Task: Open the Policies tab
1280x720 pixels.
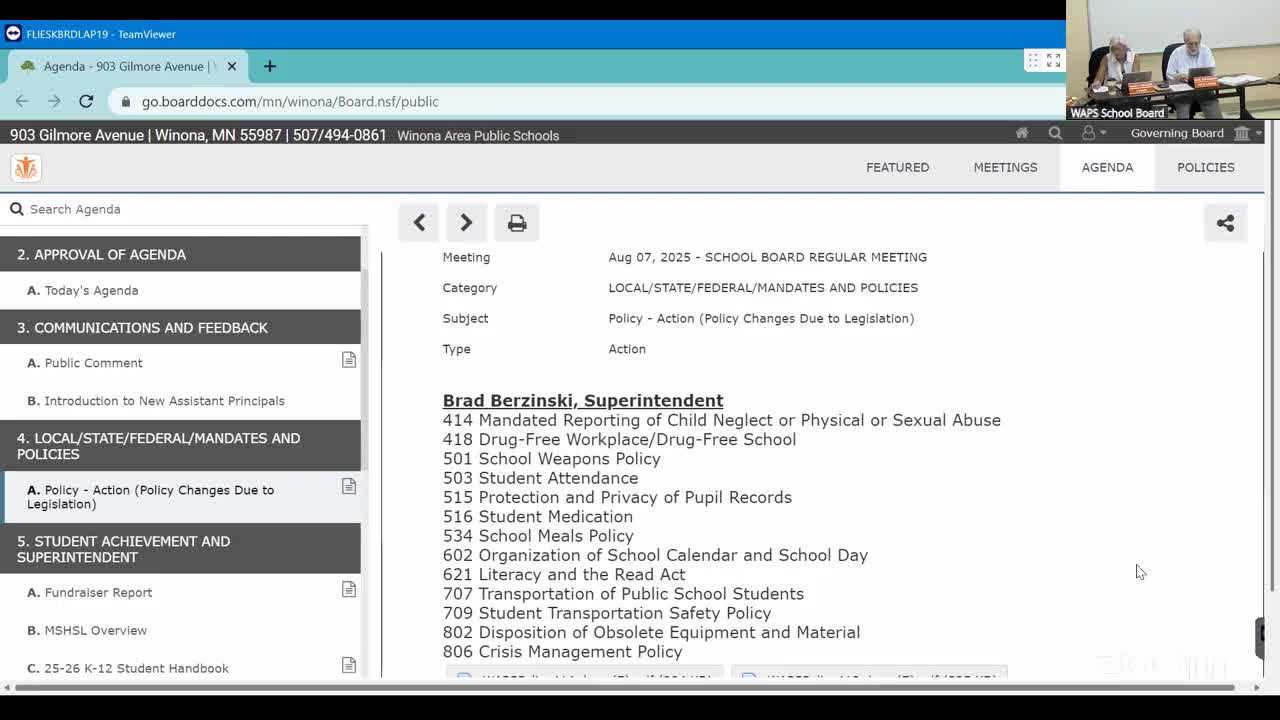Action: [x=1206, y=167]
